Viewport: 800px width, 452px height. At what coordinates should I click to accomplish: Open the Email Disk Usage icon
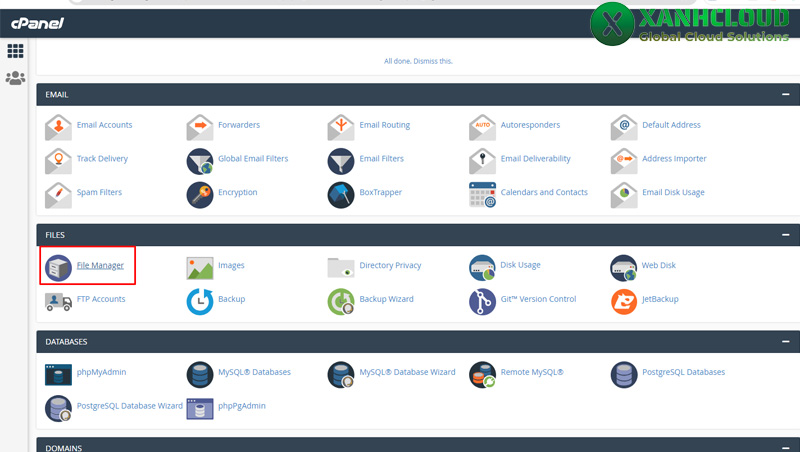click(623, 195)
